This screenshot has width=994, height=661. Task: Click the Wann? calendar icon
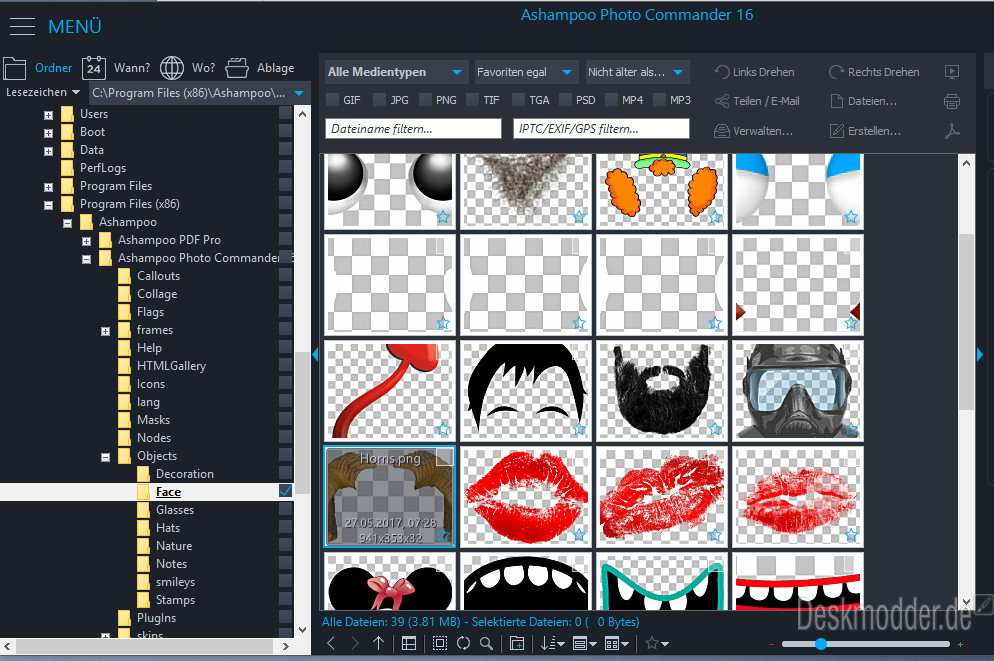coord(94,68)
